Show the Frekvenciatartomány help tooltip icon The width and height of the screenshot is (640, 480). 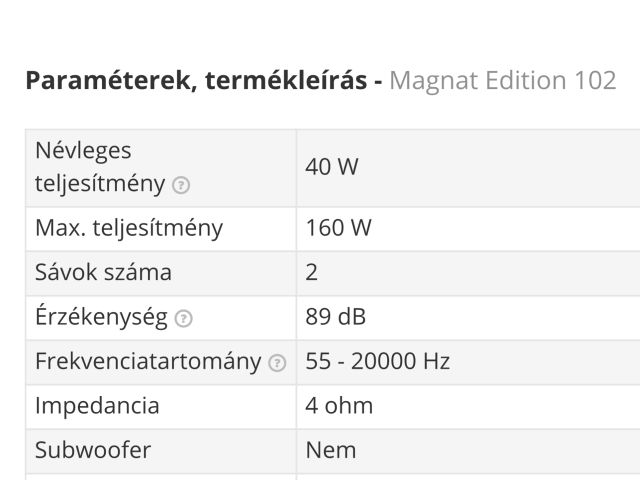(x=277, y=363)
